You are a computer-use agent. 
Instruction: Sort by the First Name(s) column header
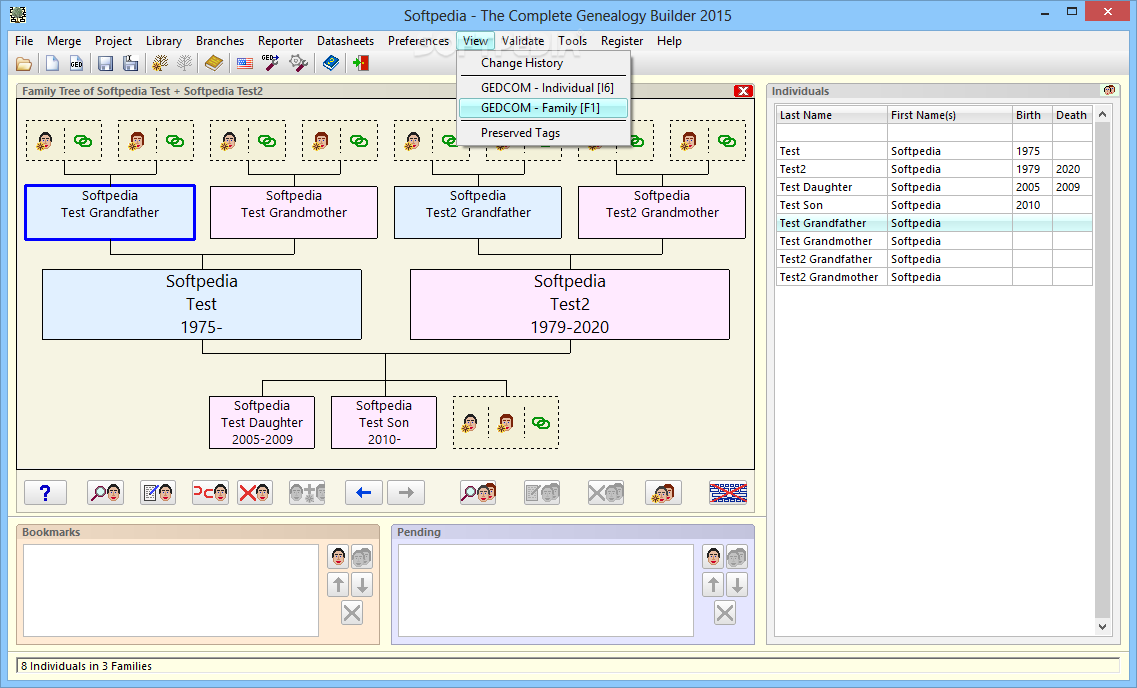(x=950, y=115)
